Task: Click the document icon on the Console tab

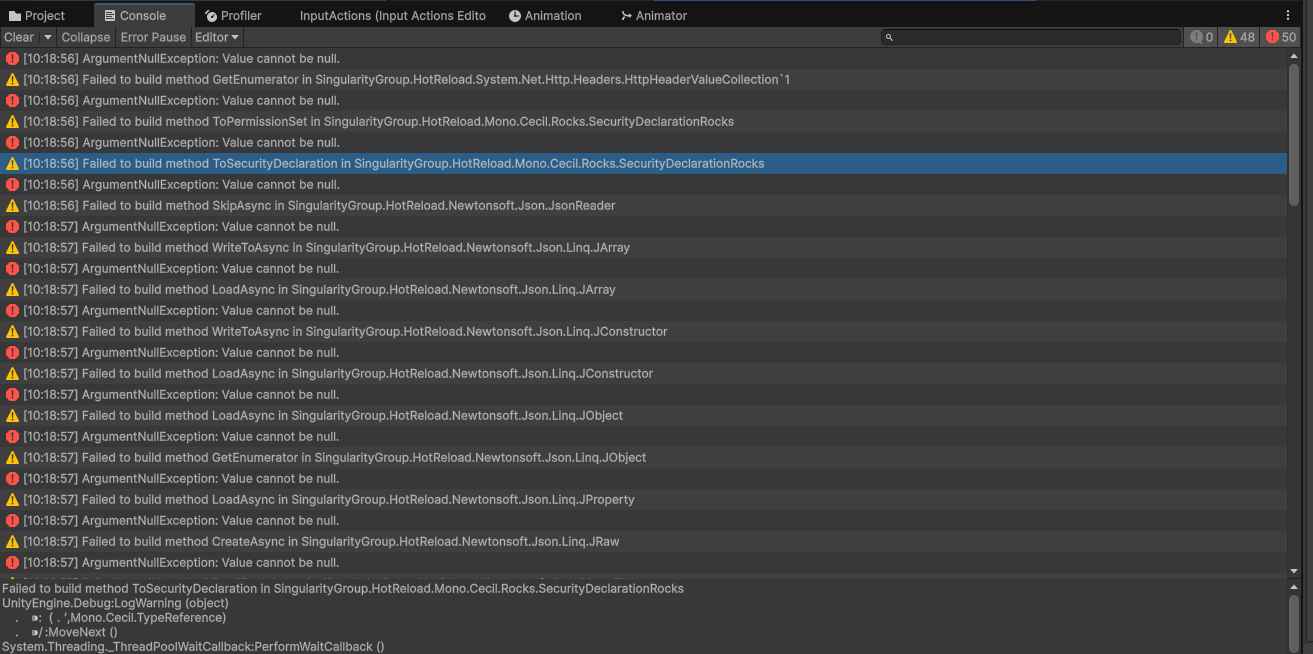Action: click(x=110, y=15)
